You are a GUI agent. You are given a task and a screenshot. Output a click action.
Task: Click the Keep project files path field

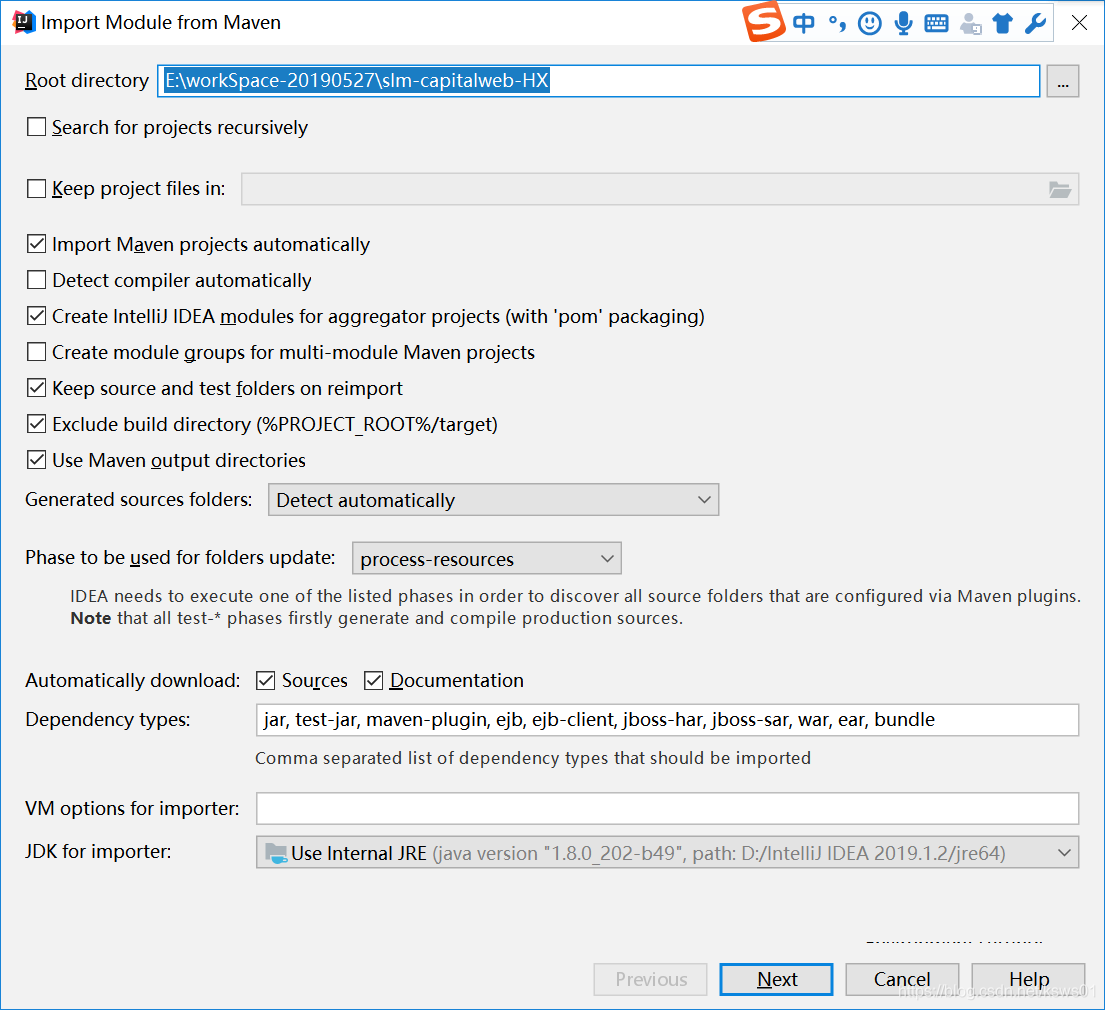click(660, 189)
